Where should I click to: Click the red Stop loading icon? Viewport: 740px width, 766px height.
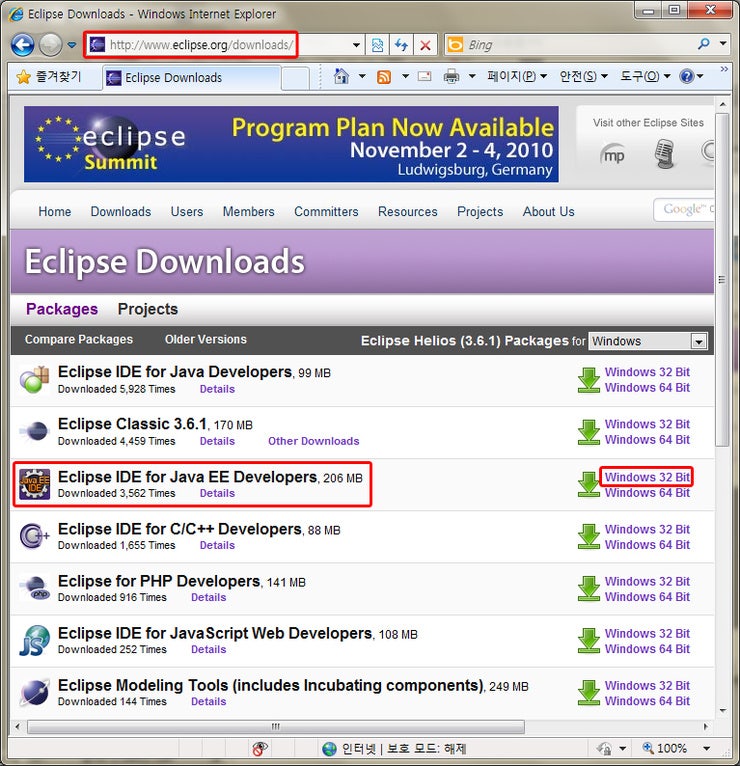pos(425,45)
